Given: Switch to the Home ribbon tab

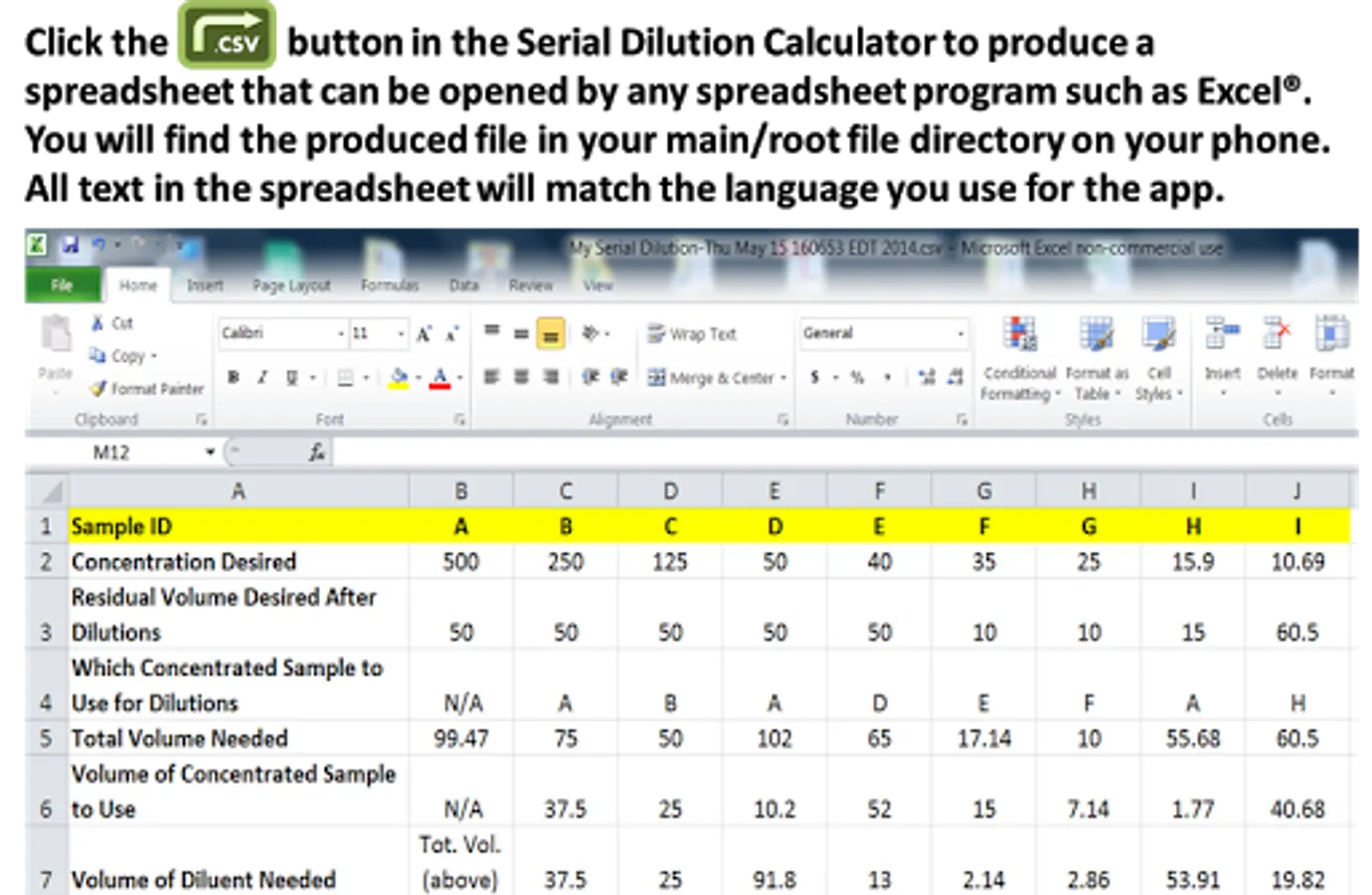Looking at the screenshot, I should [x=138, y=285].
